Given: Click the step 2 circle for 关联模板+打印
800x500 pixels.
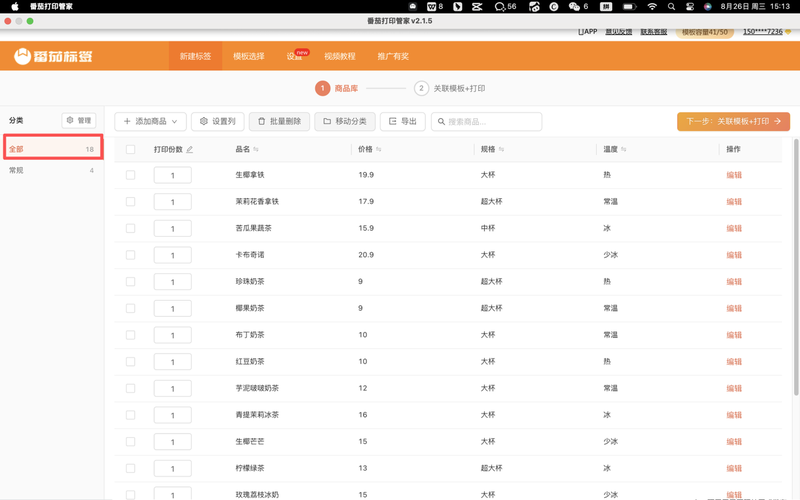Looking at the screenshot, I should [421, 88].
